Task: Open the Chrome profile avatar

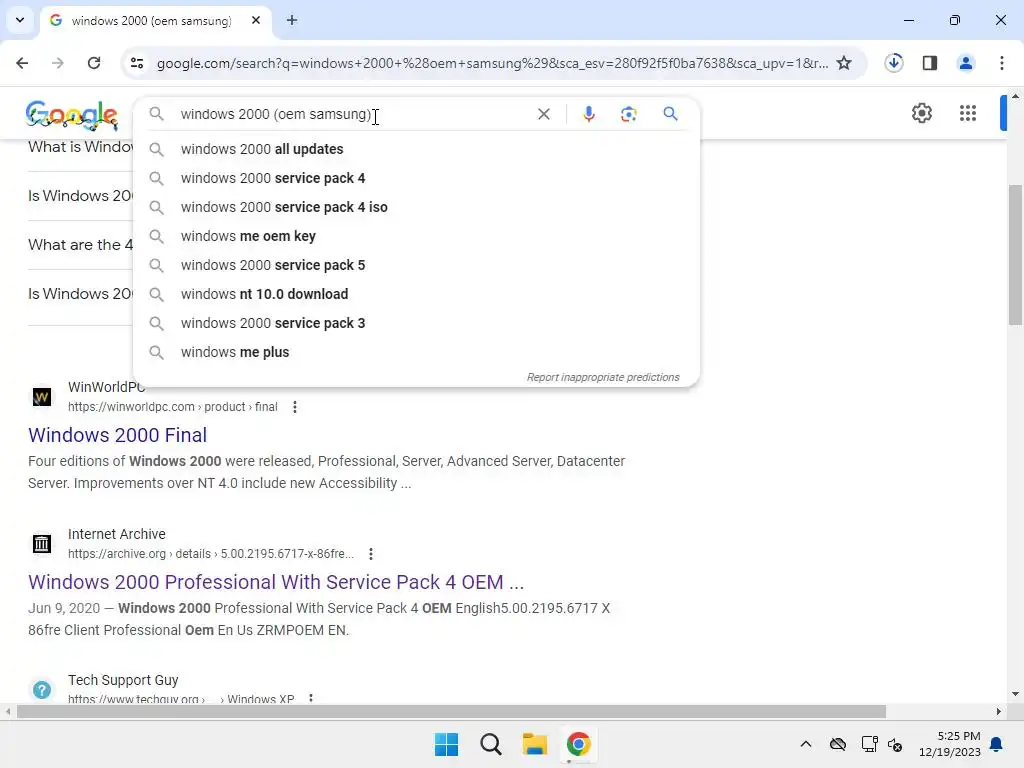Action: pyautogui.click(x=965, y=63)
